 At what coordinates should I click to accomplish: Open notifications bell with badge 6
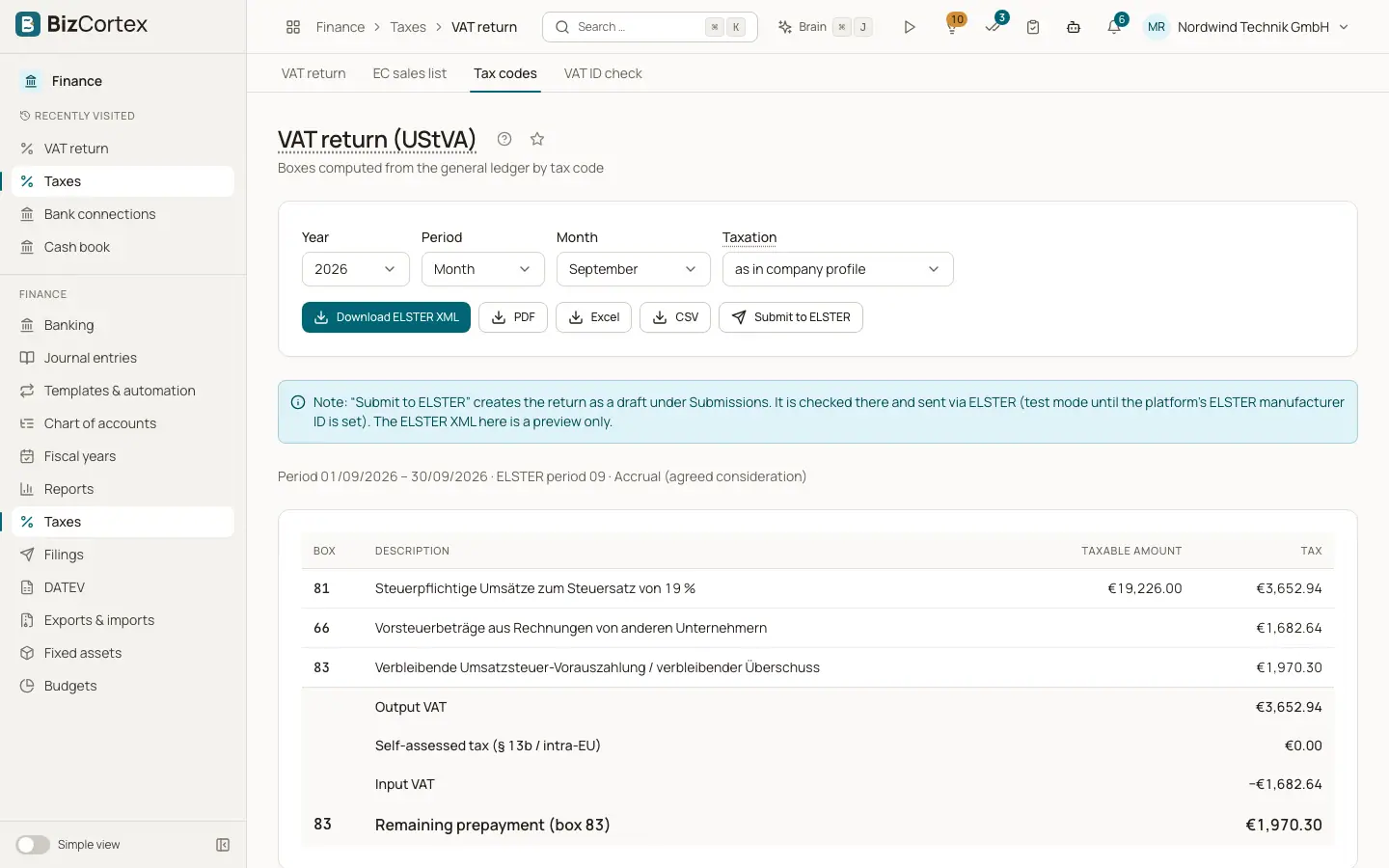click(1114, 27)
